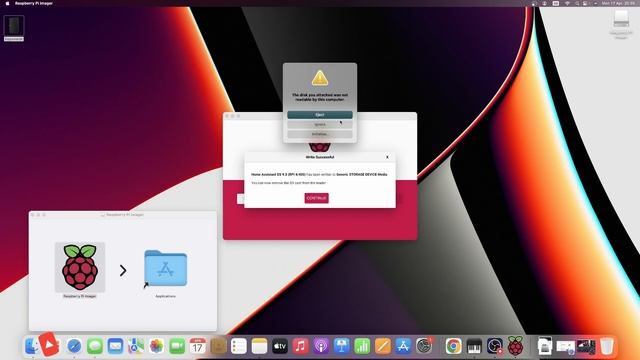
Task: Open Google Chrome from the dock
Action: (x=453, y=346)
